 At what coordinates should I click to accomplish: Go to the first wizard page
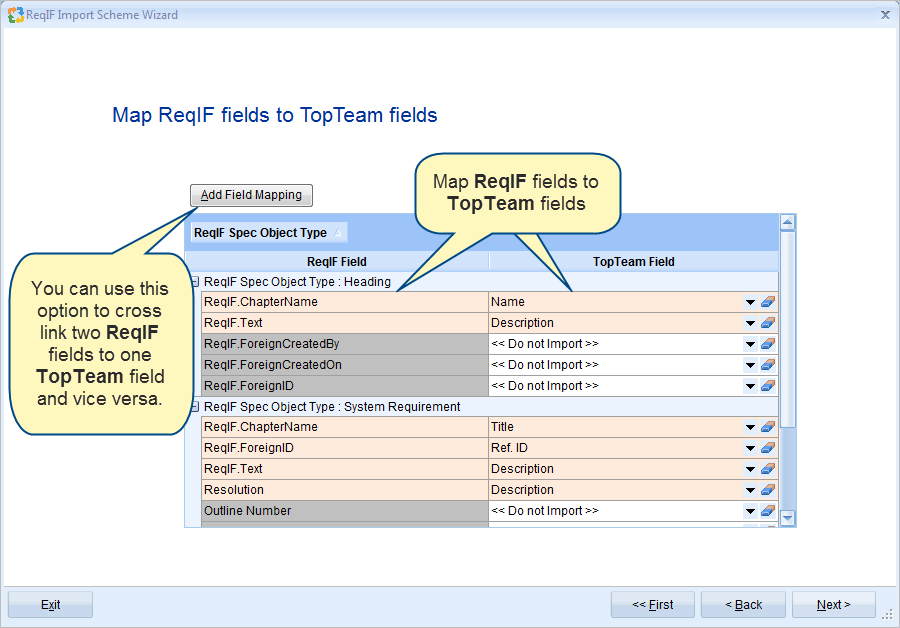click(x=653, y=604)
